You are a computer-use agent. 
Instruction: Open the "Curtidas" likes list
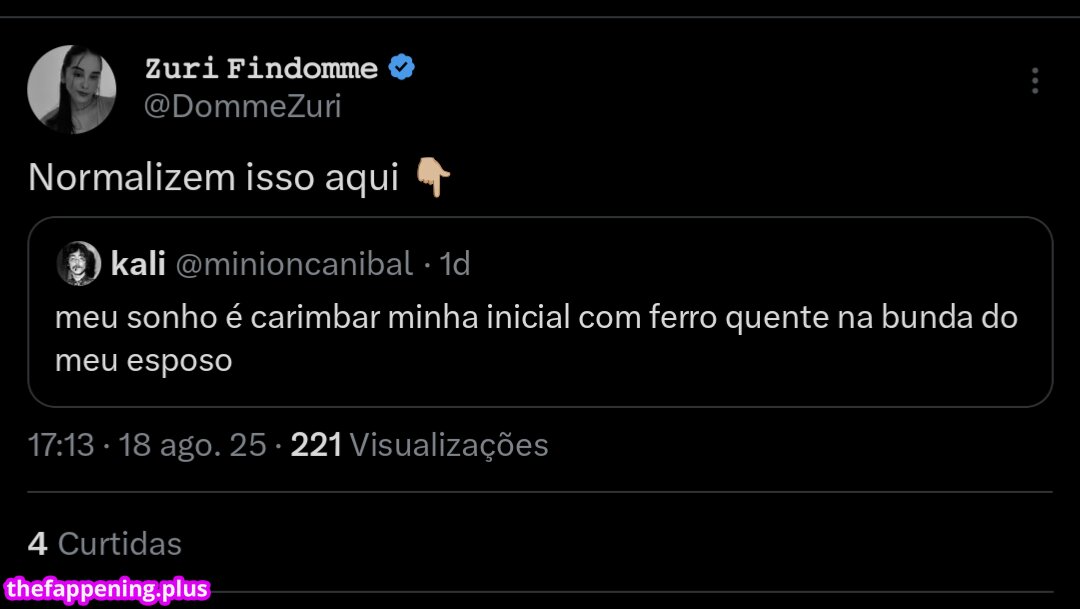coord(120,543)
